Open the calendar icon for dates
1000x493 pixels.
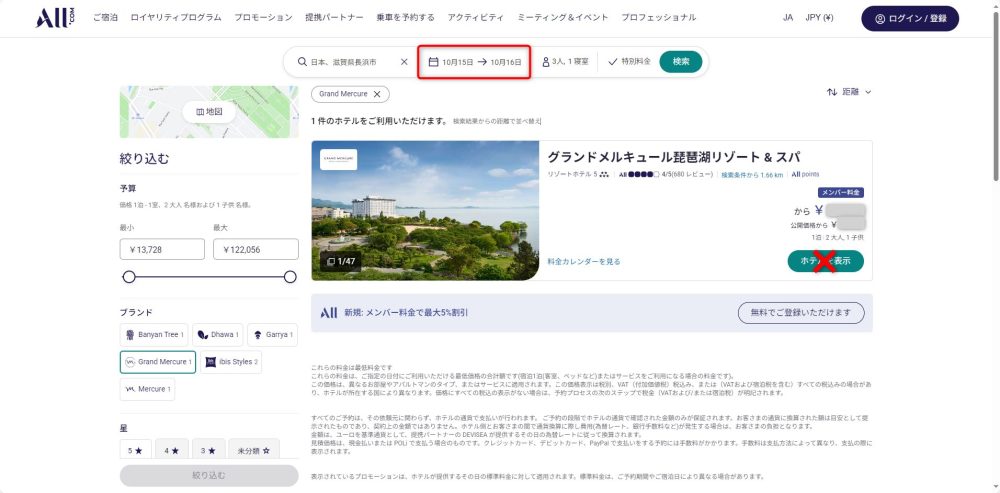(x=433, y=62)
